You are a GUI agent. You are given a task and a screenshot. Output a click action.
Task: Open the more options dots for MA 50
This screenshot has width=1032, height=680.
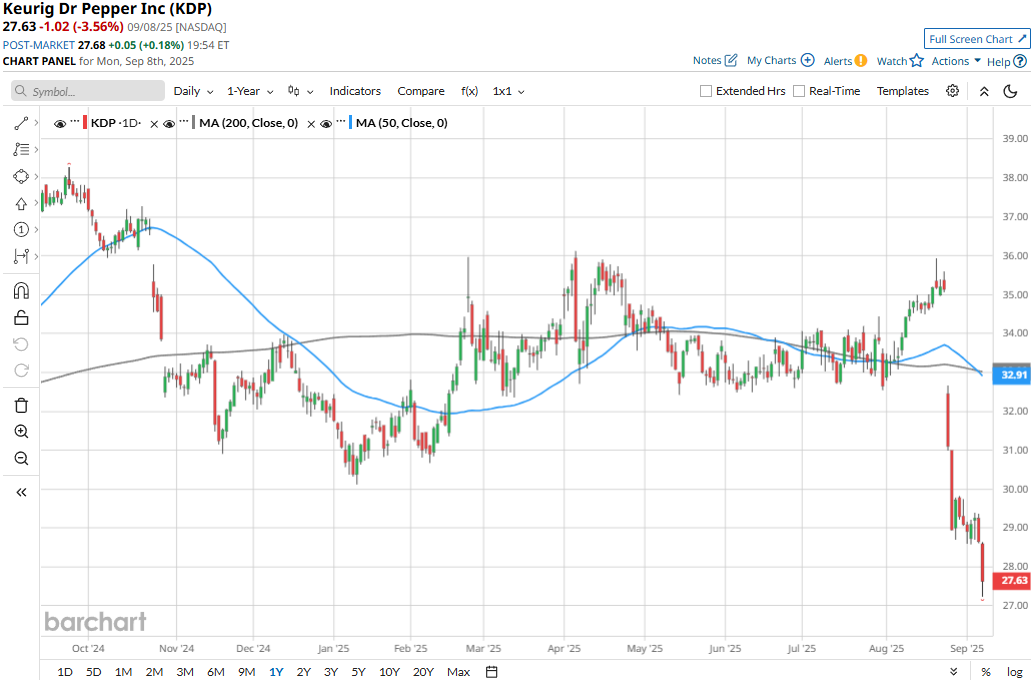[x=340, y=122]
